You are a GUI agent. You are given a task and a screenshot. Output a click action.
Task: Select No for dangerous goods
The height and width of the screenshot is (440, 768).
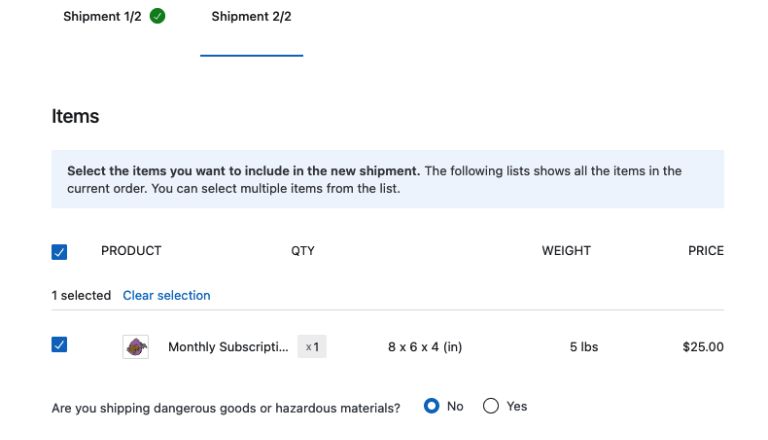432,406
